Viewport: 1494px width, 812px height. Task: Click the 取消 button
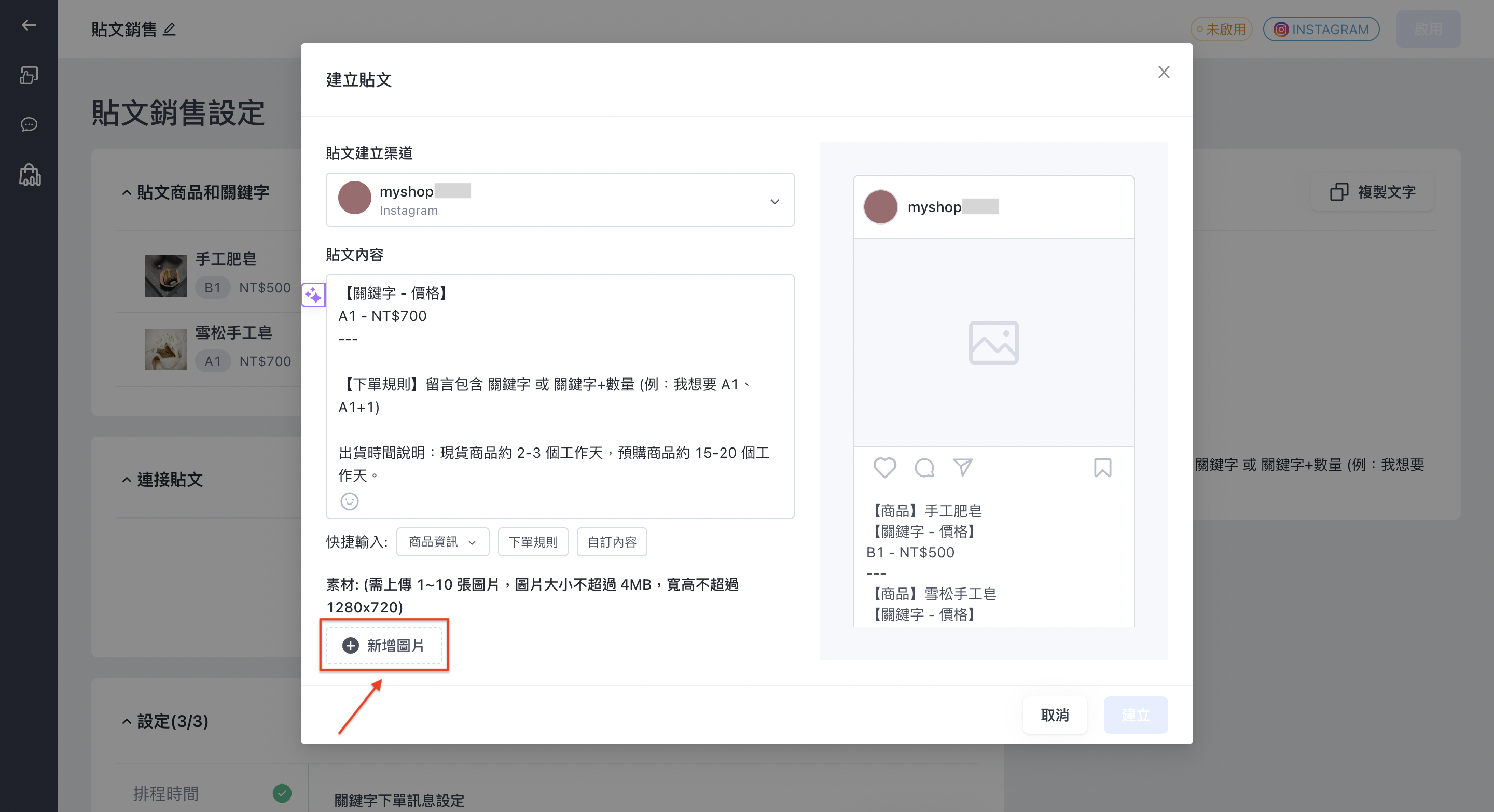[x=1055, y=715]
